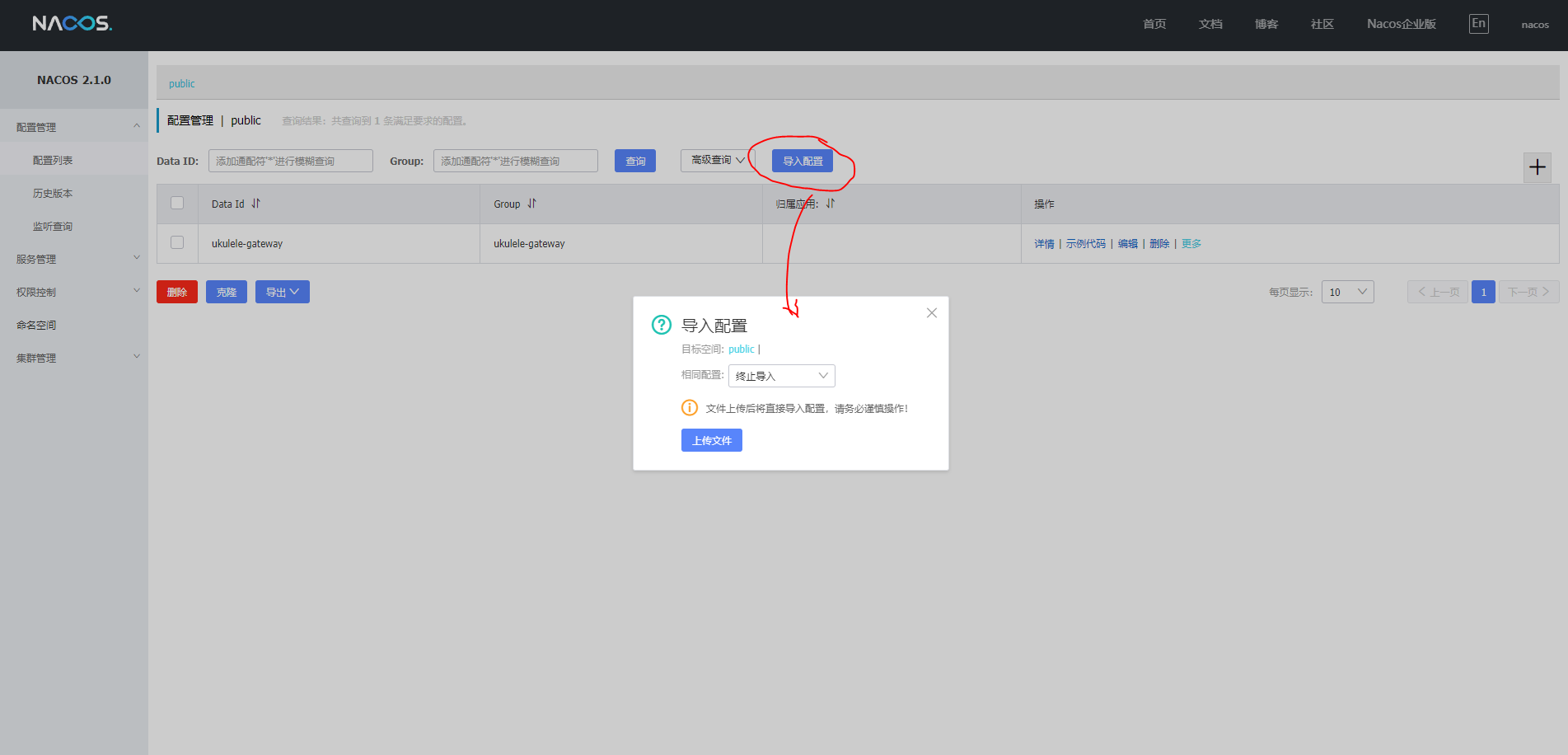Sort by Group column arrows
1568x755 pixels.
531,204
